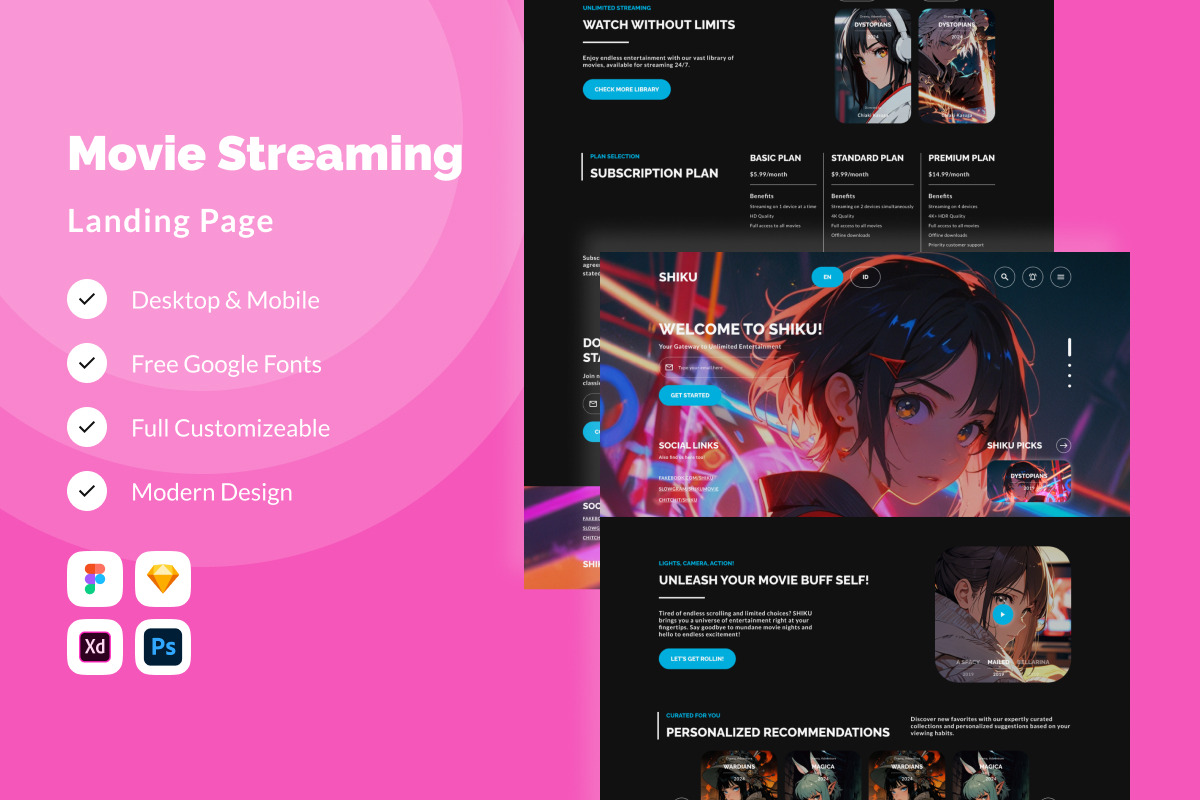
Task: Switch language to EN
Action: point(827,277)
